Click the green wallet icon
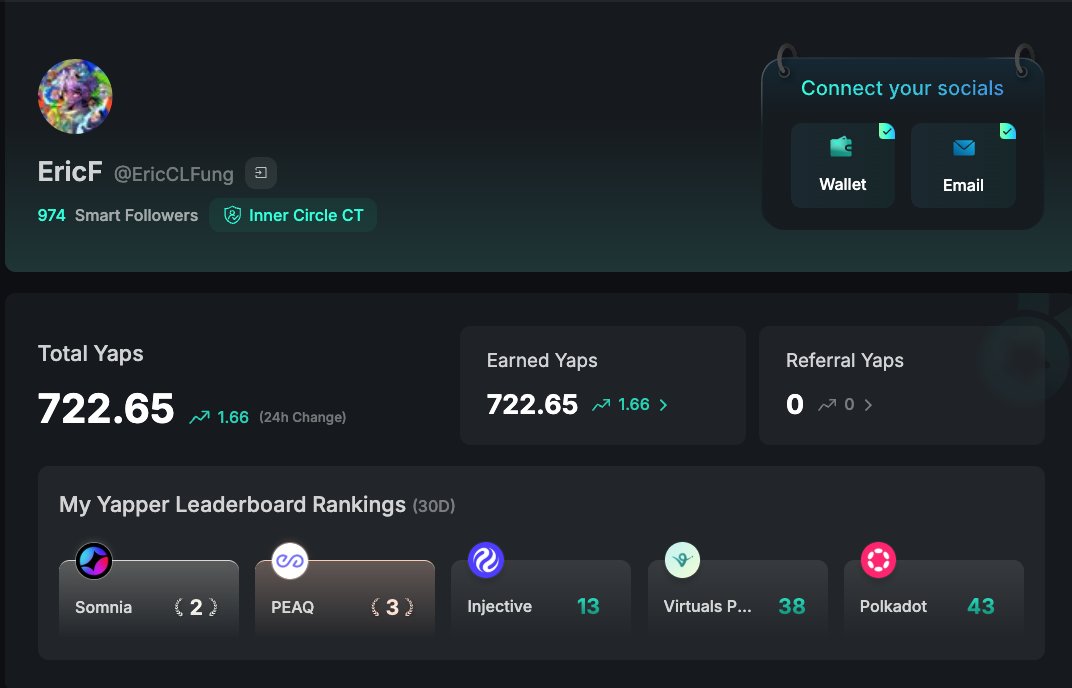The width and height of the screenshot is (1072, 688). [842, 147]
